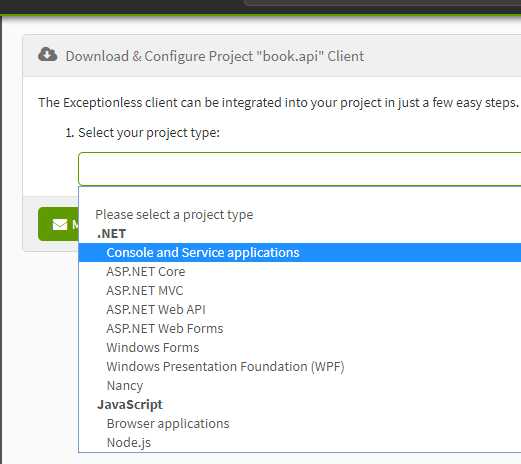Click the .NET group heading
Image resolution: width=521 pixels, height=464 pixels.
pyautogui.click(x=111, y=234)
